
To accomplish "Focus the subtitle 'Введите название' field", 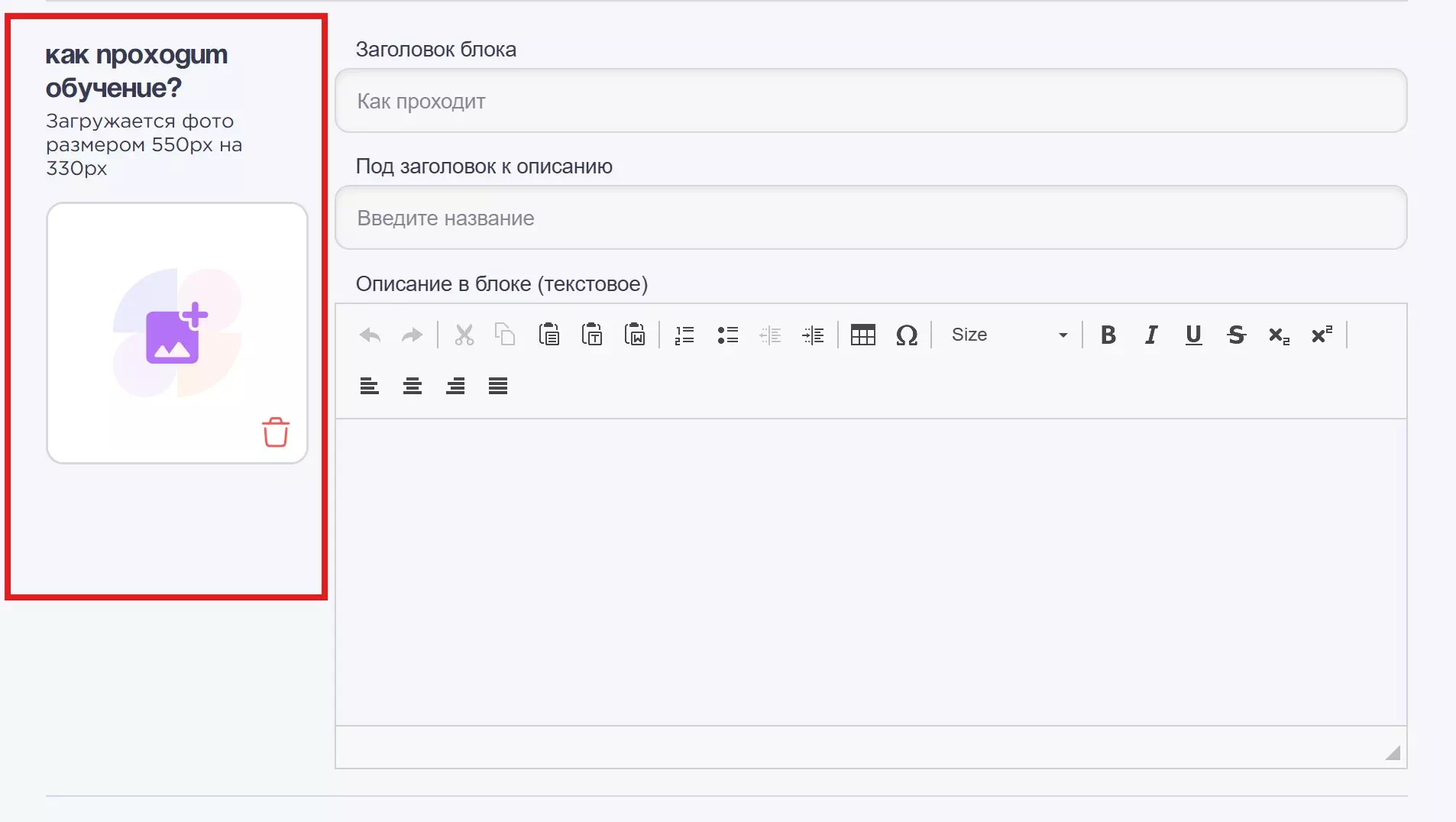I will pyautogui.click(x=871, y=218).
